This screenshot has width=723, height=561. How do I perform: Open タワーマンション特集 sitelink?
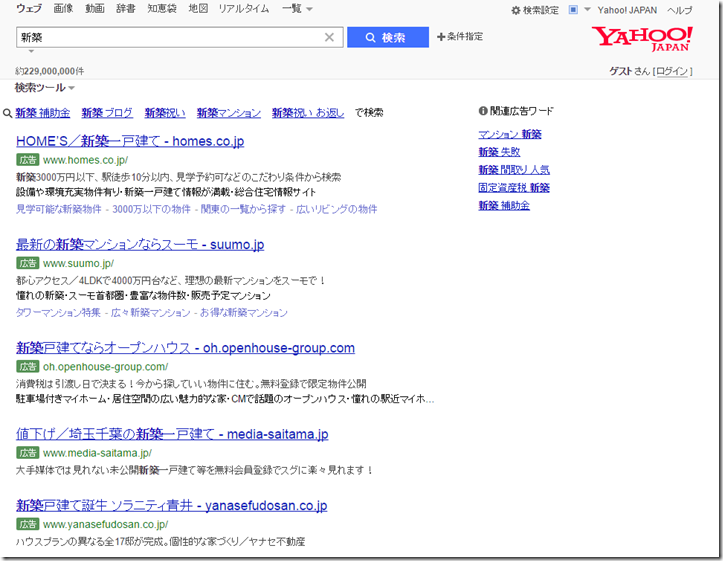pos(58,313)
